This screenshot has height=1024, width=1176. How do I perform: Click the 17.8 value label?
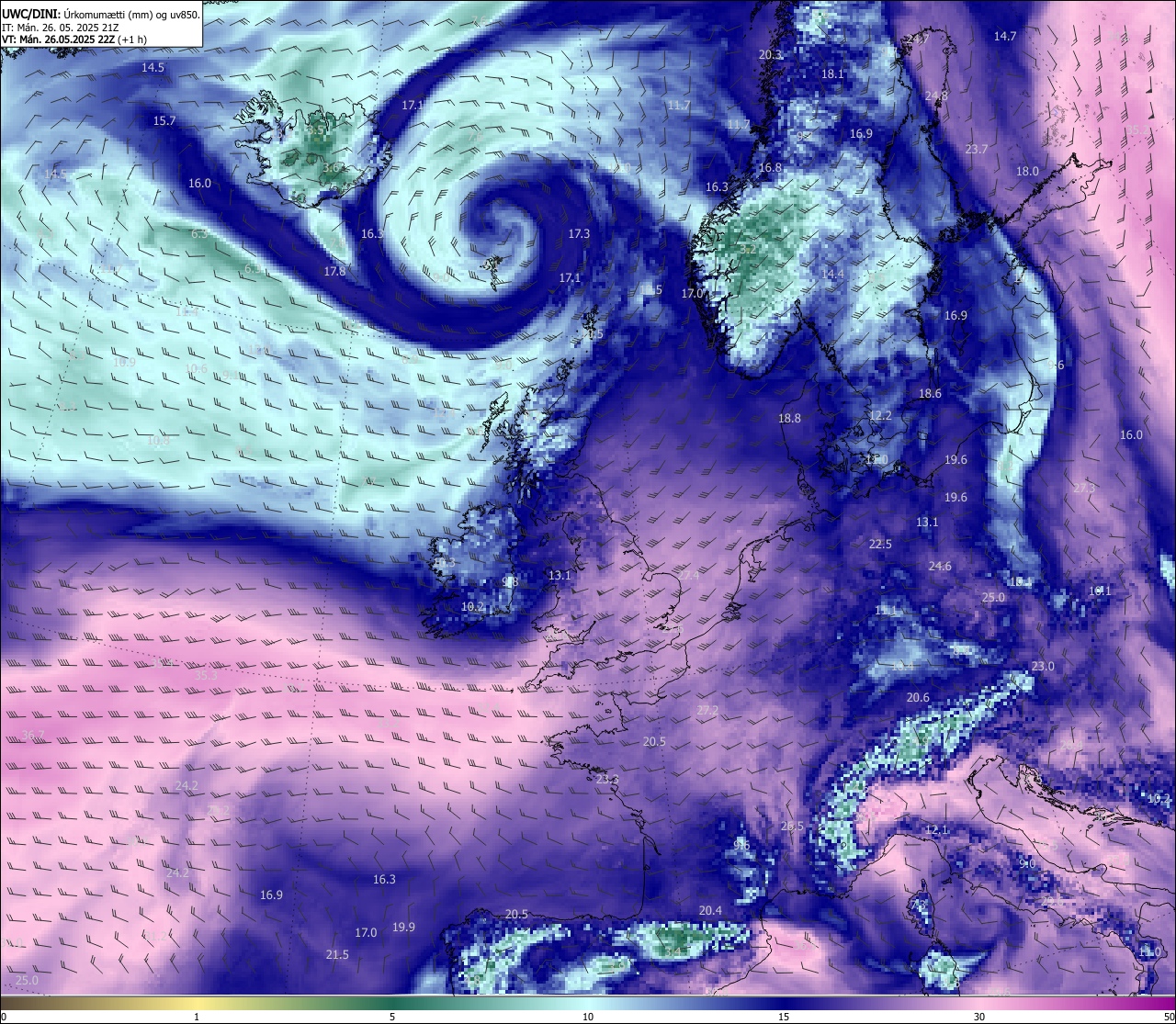[x=334, y=272]
